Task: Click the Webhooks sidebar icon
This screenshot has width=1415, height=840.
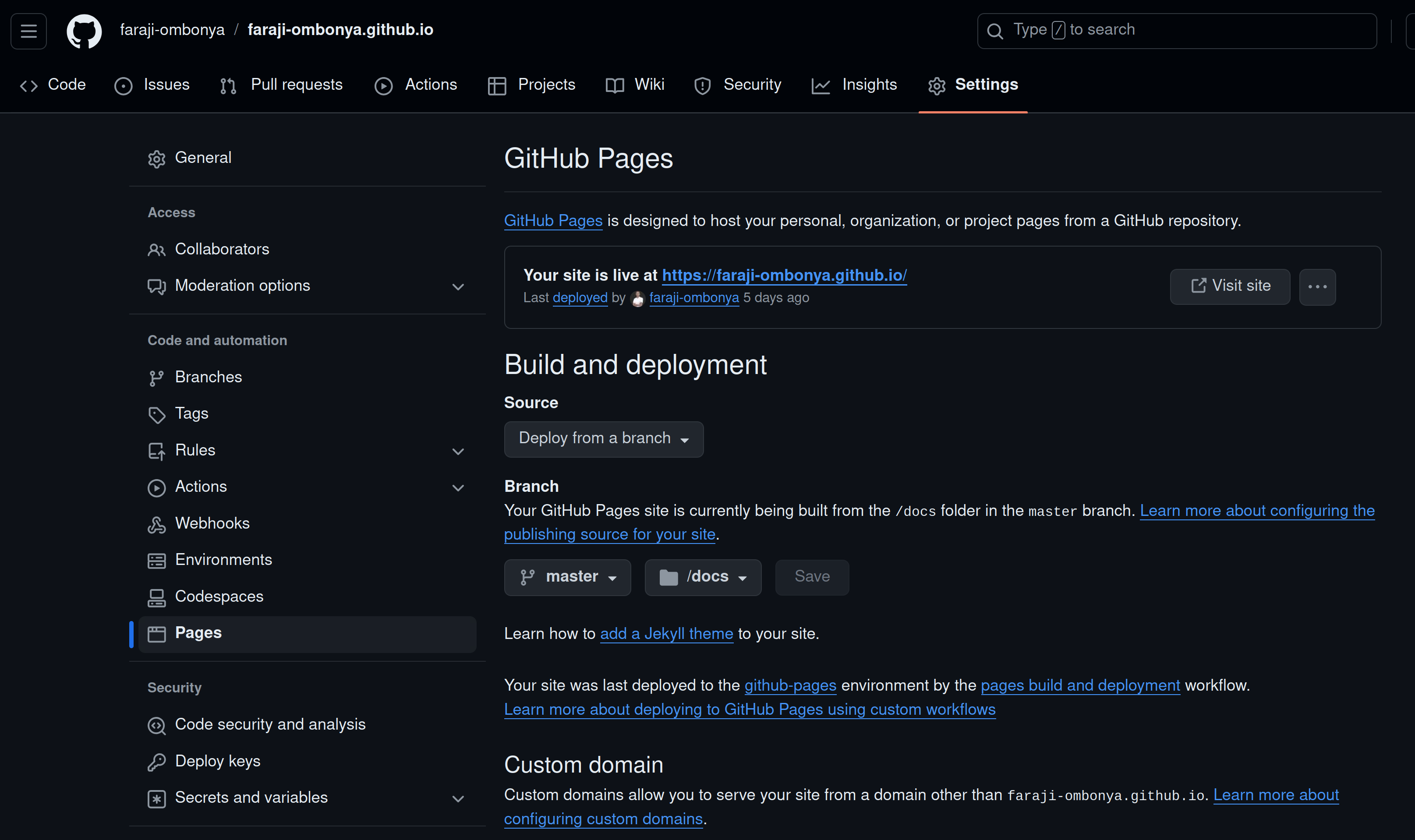Action: (x=156, y=524)
